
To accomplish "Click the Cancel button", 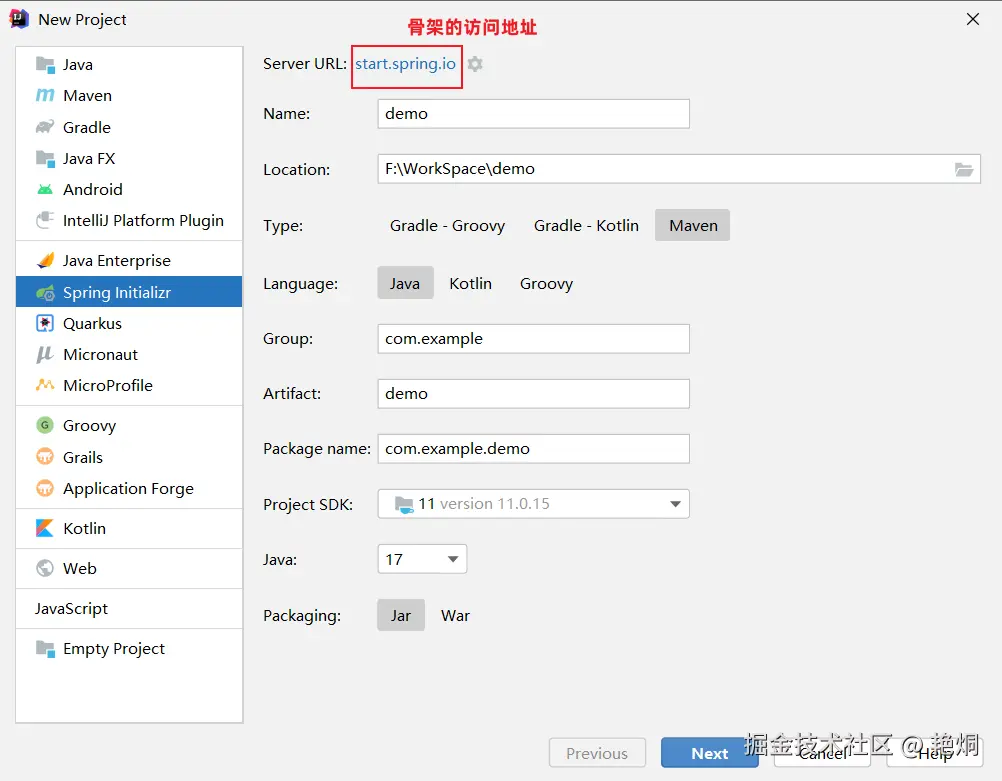I will pyautogui.click(x=822, y=754).
